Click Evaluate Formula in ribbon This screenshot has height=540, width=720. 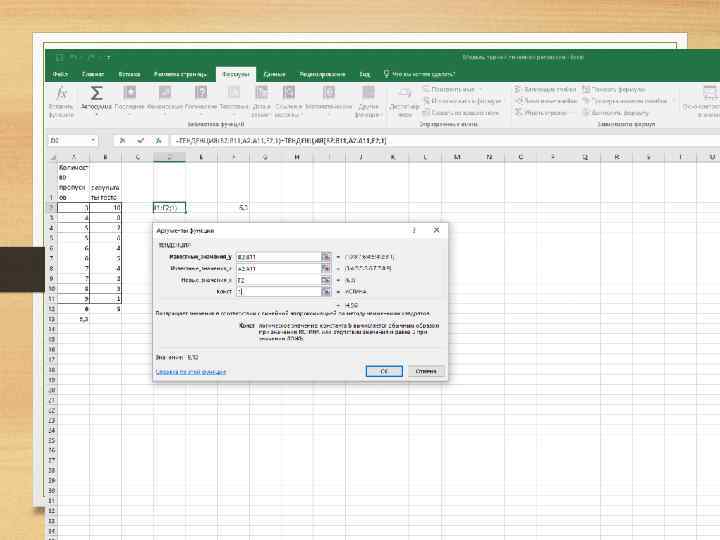pyautogui.click(x=616, y=112)
